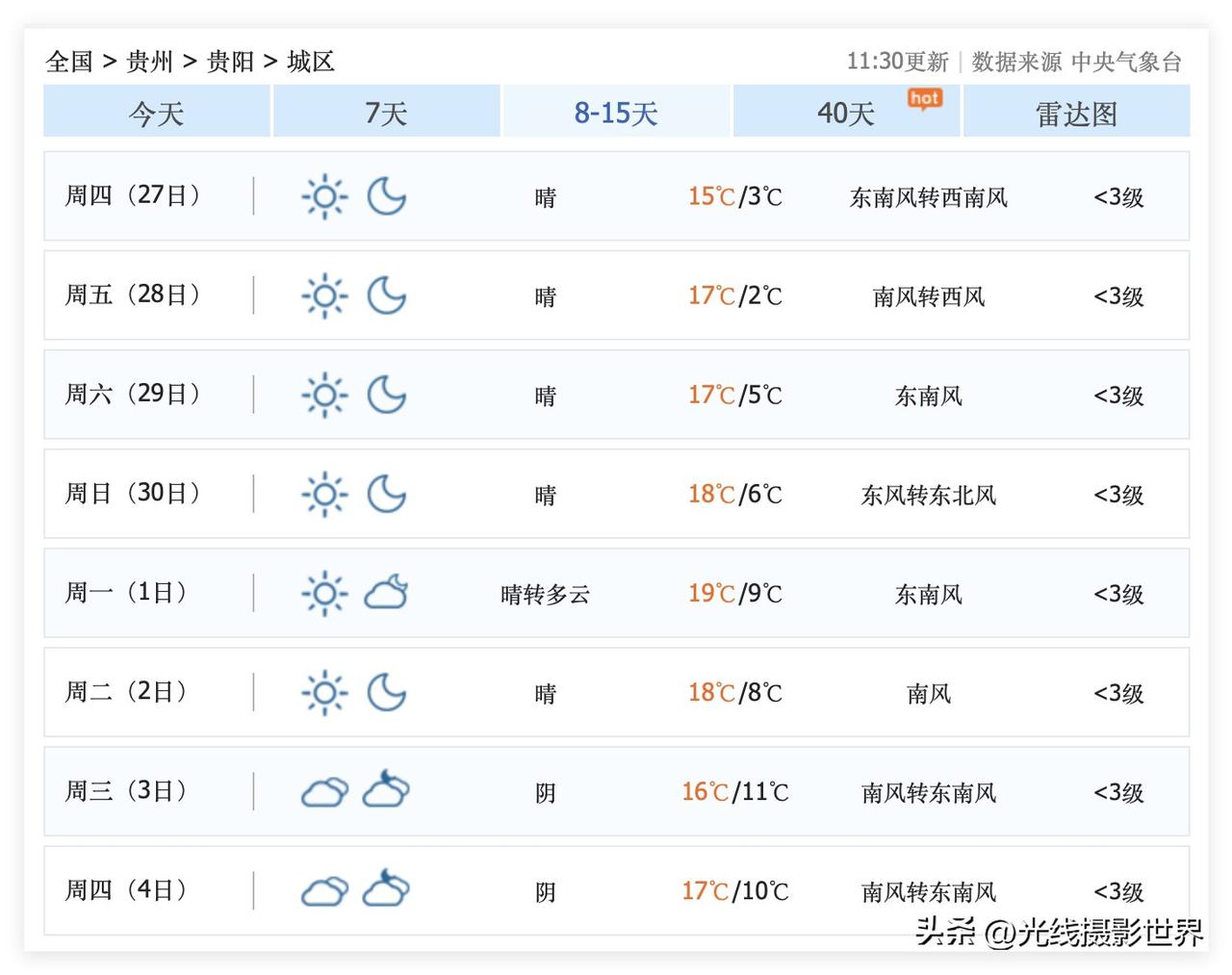Click the overcast cloud icon for 周四 (4日)
Viewport: 1232px width, 975px height.
[x=325, y=891]
